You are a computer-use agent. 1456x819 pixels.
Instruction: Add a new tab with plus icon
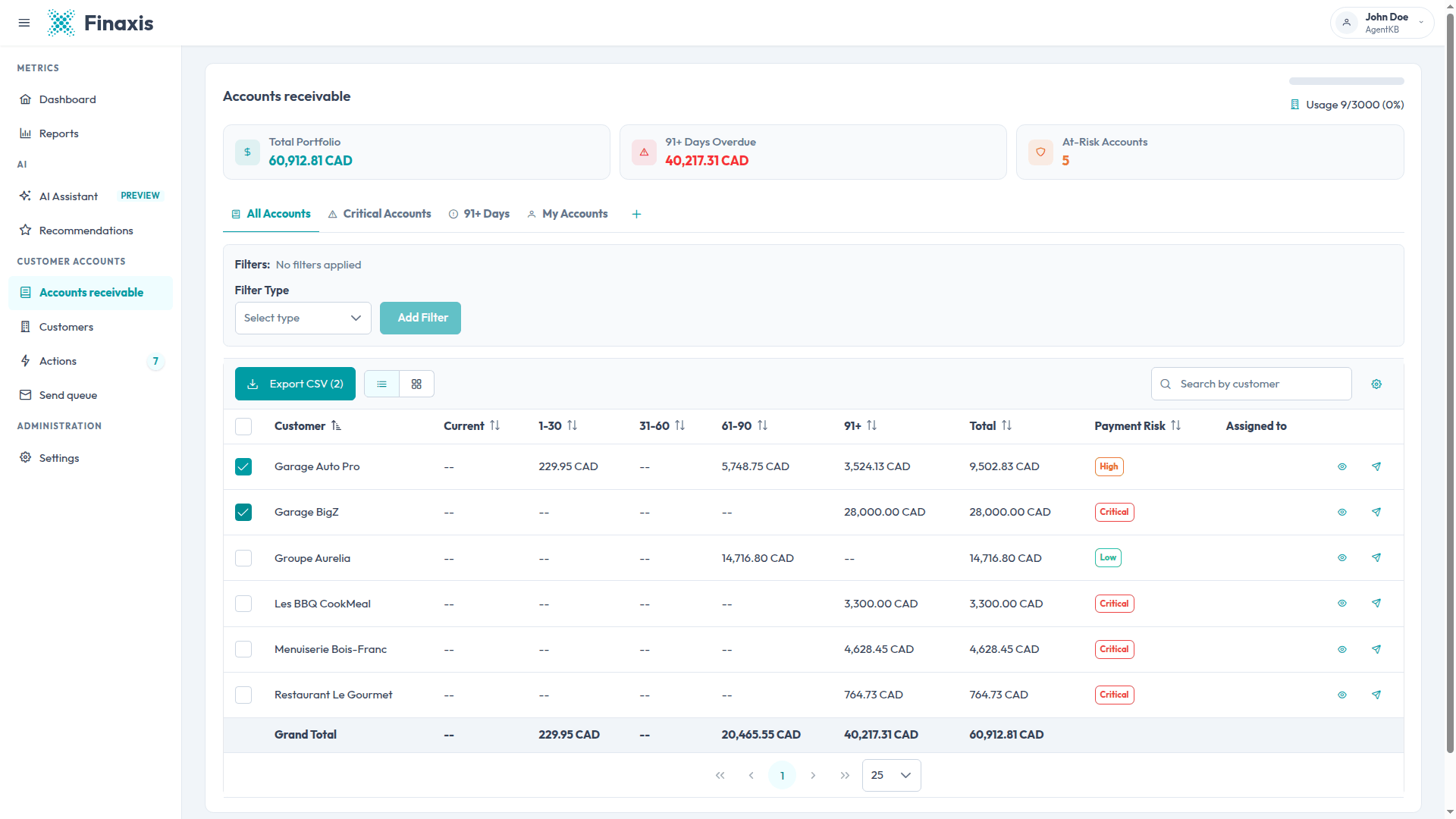pyautogui.click(x=636, y=215)
